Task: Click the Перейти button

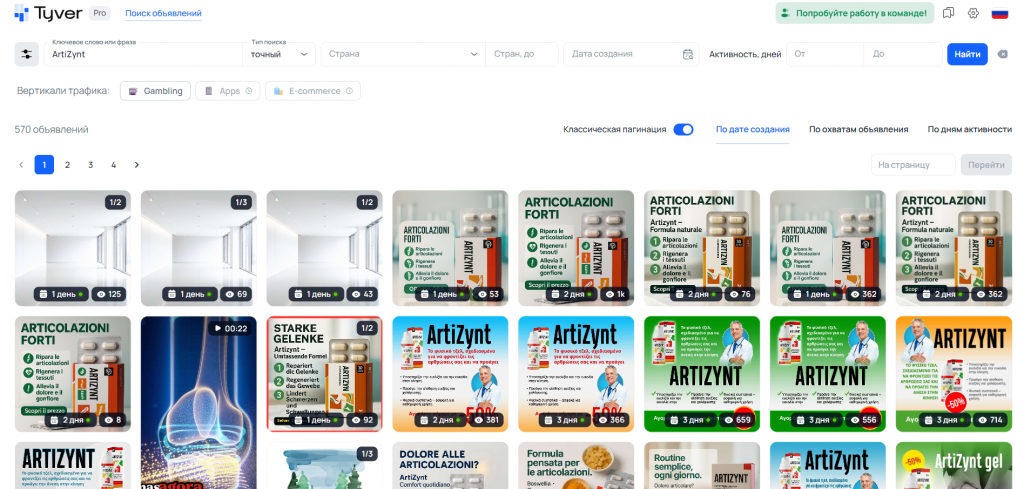Action: click(986, 165)
